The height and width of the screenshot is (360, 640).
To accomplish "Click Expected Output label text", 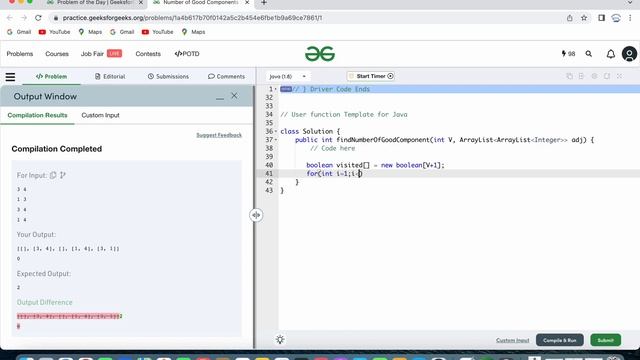I will pos(44,273).
